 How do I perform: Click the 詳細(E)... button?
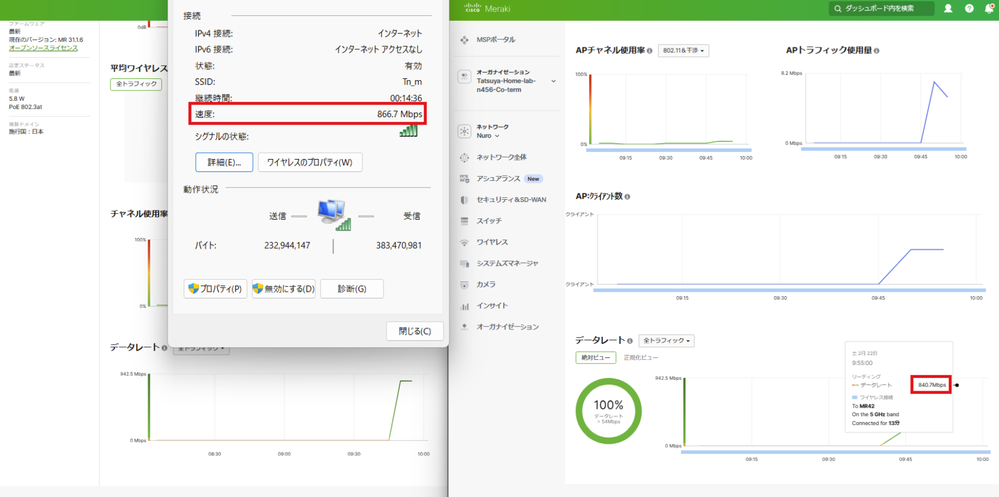(223, 162)
